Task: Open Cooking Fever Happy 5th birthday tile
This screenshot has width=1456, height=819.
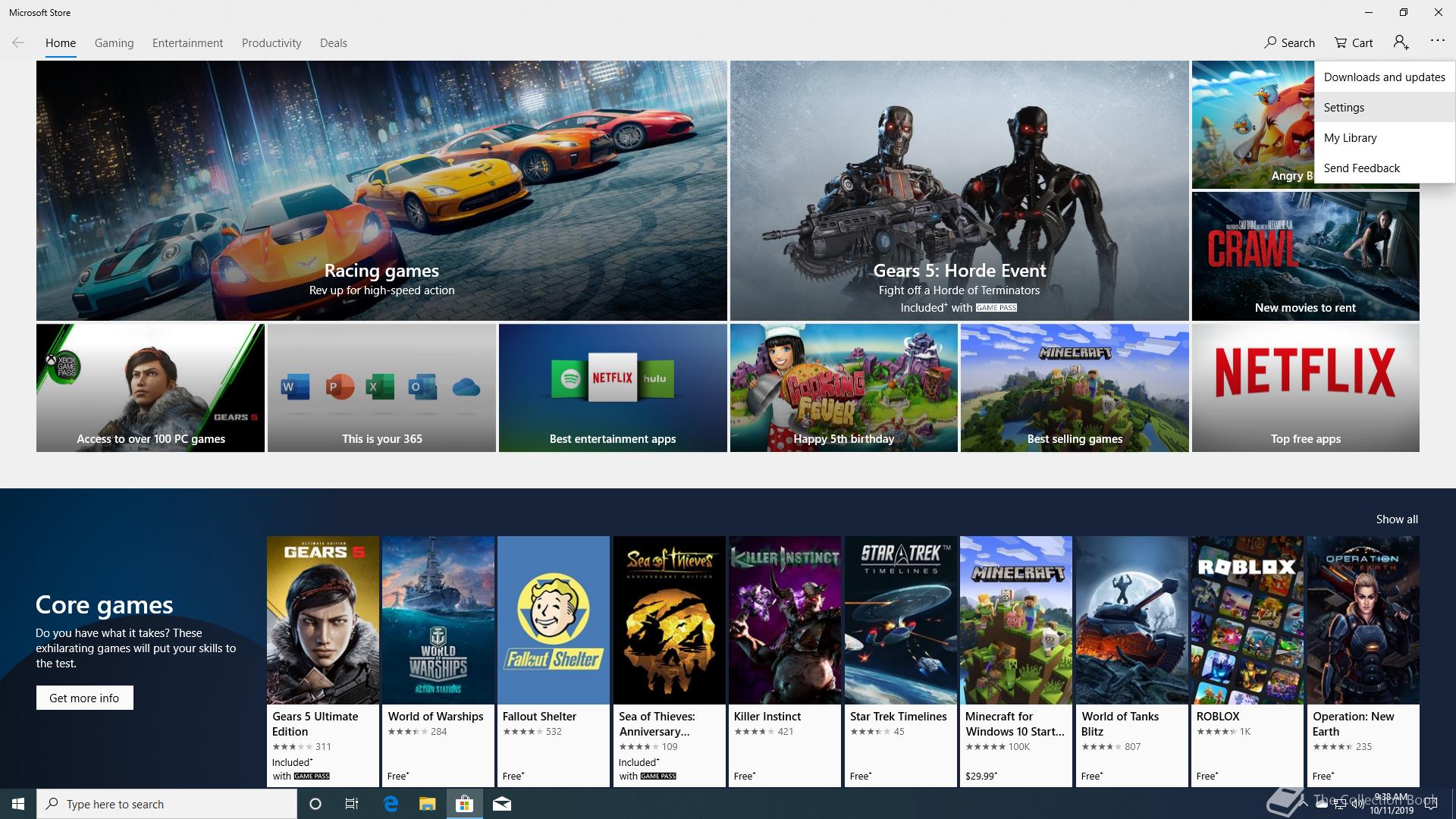Action: pyautogui.click(x=843, y=388)
